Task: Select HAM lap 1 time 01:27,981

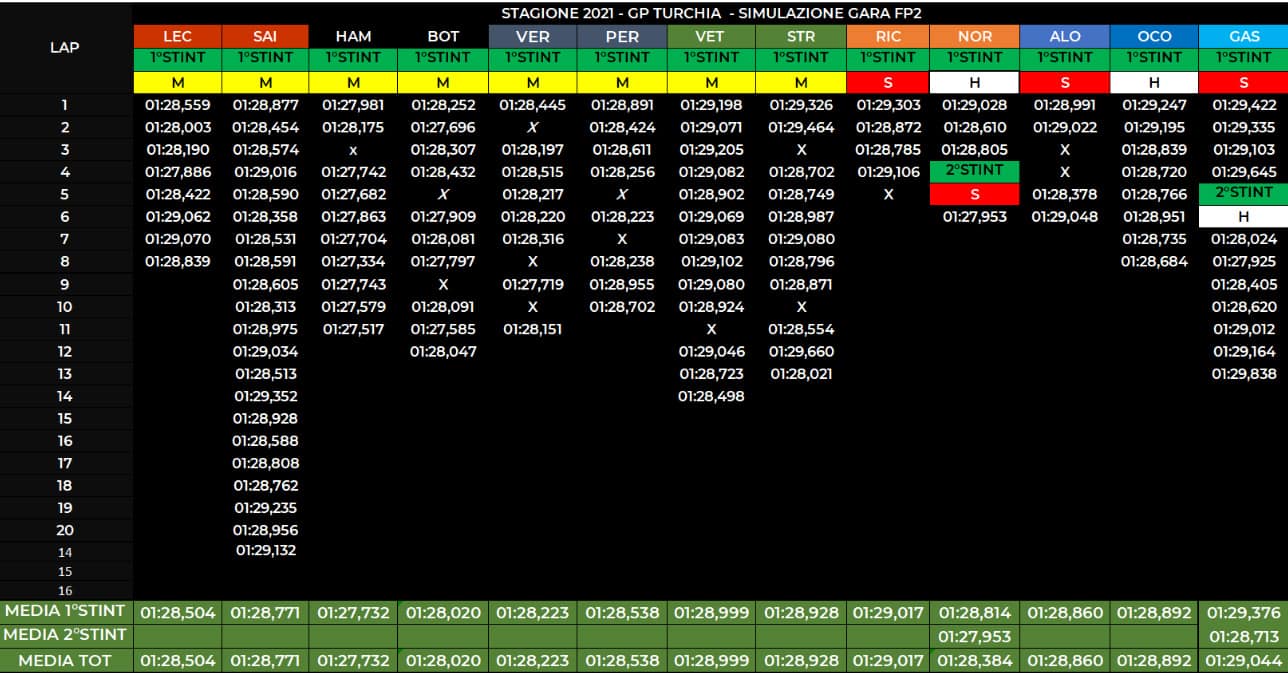Action: [x=353, y=105]
